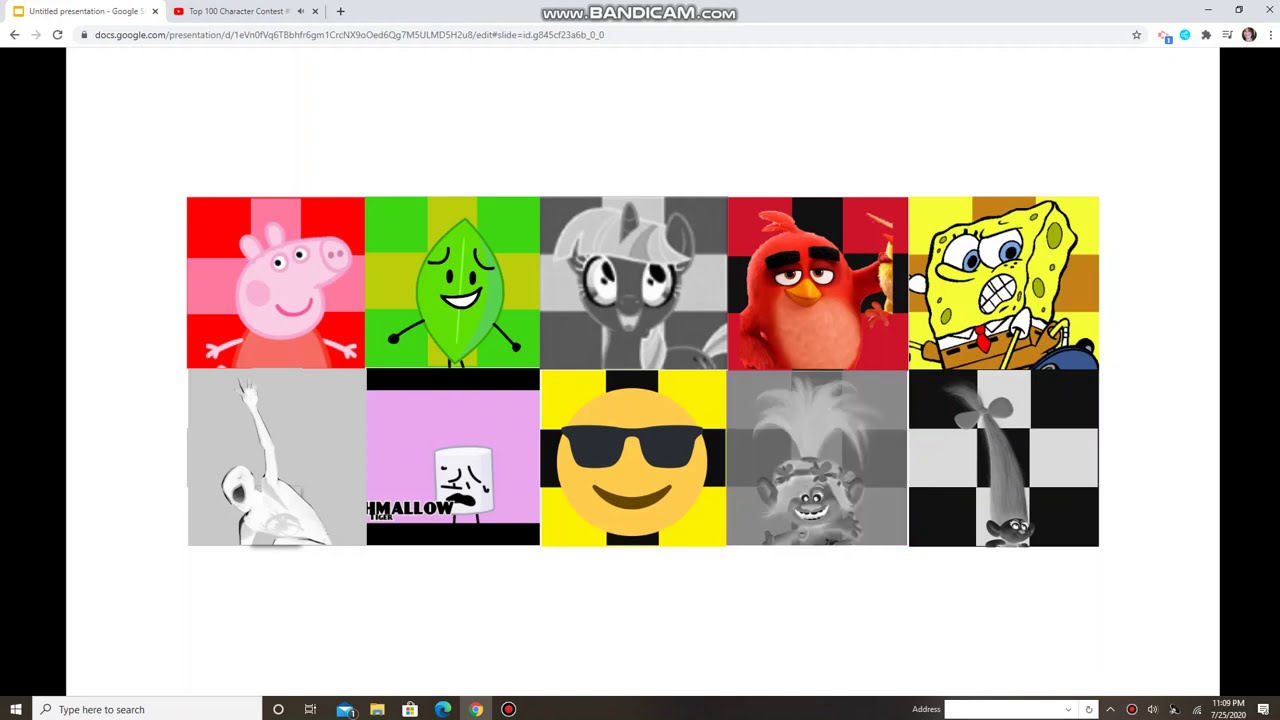Open the media control playlist icon
The width and height of the screenshot is (1280, 720).
point(1227,35)
